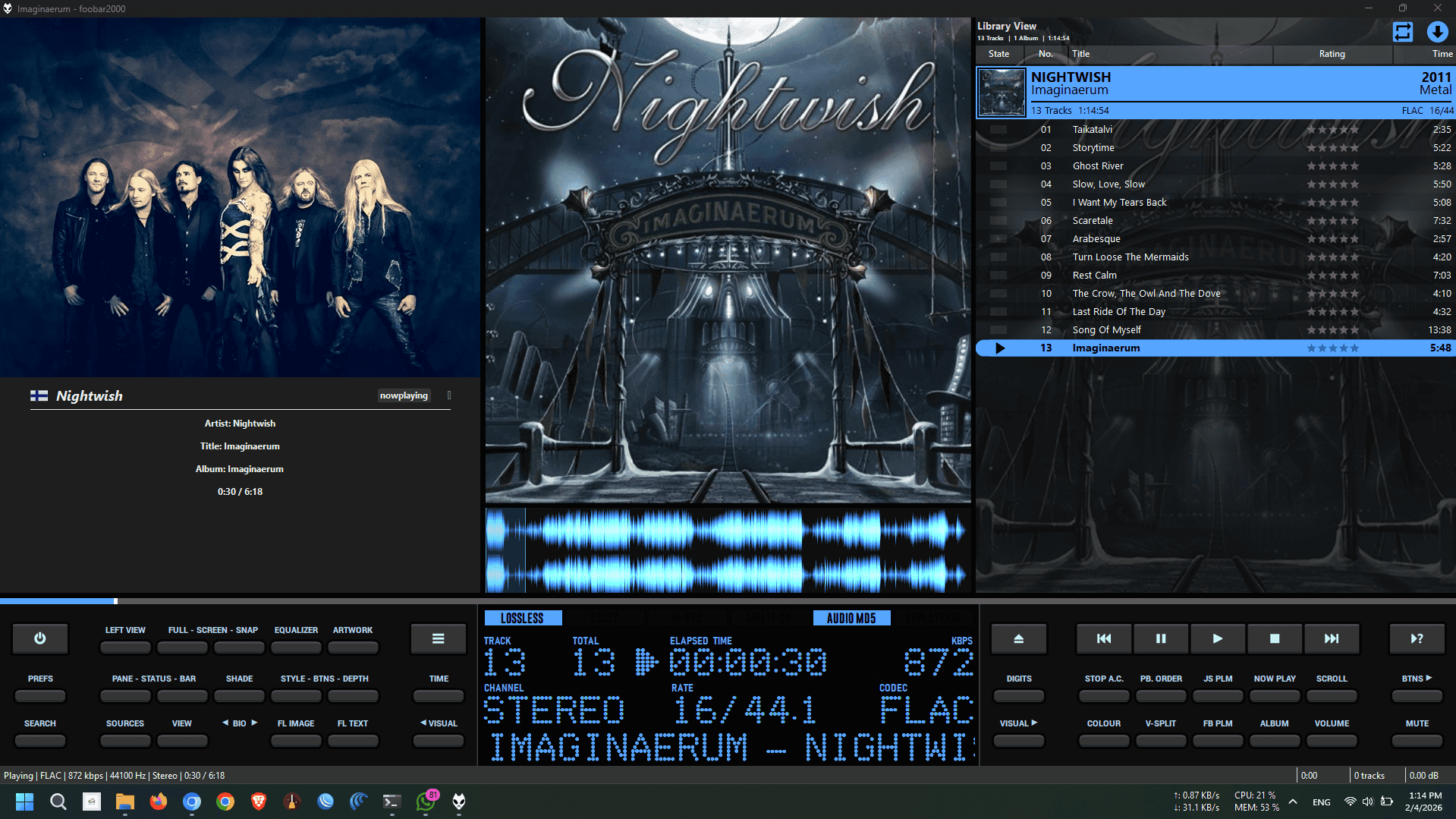
Task: Toggle the STOP A.C. button
Action: (x=1103, y=695)
